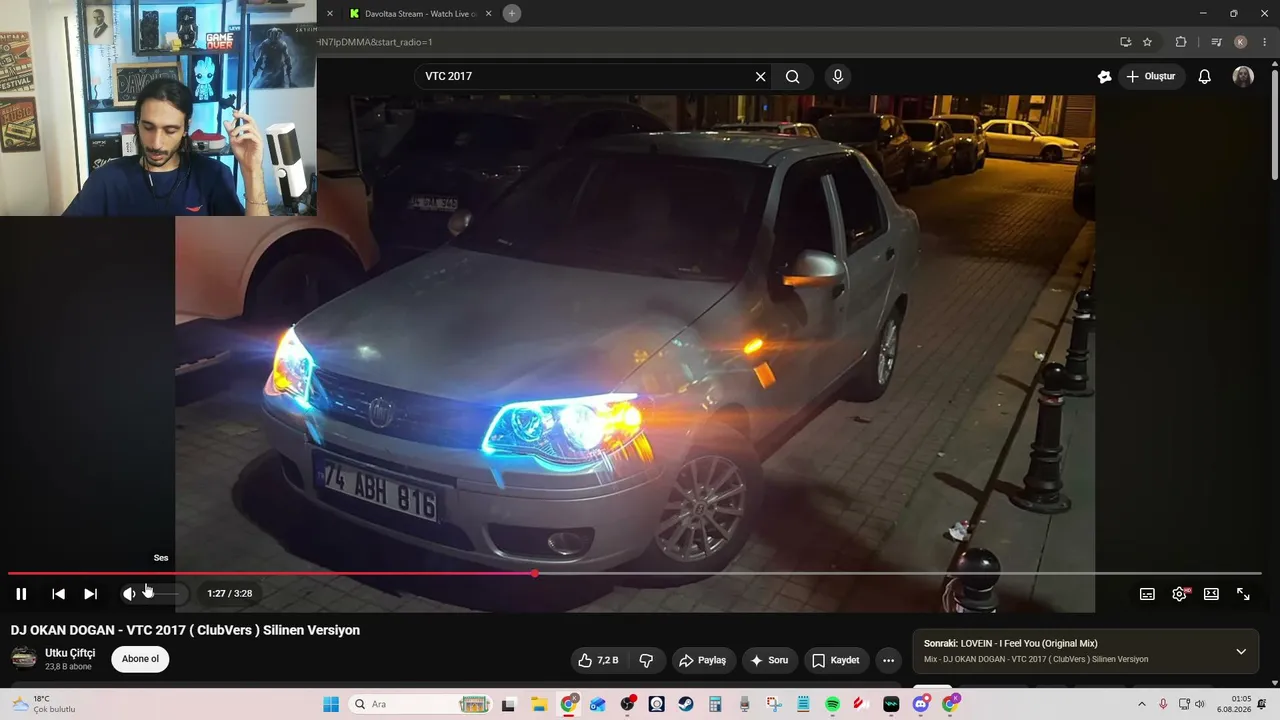
Task: Click the taskbar Ara search box
Action: point(421,704)
